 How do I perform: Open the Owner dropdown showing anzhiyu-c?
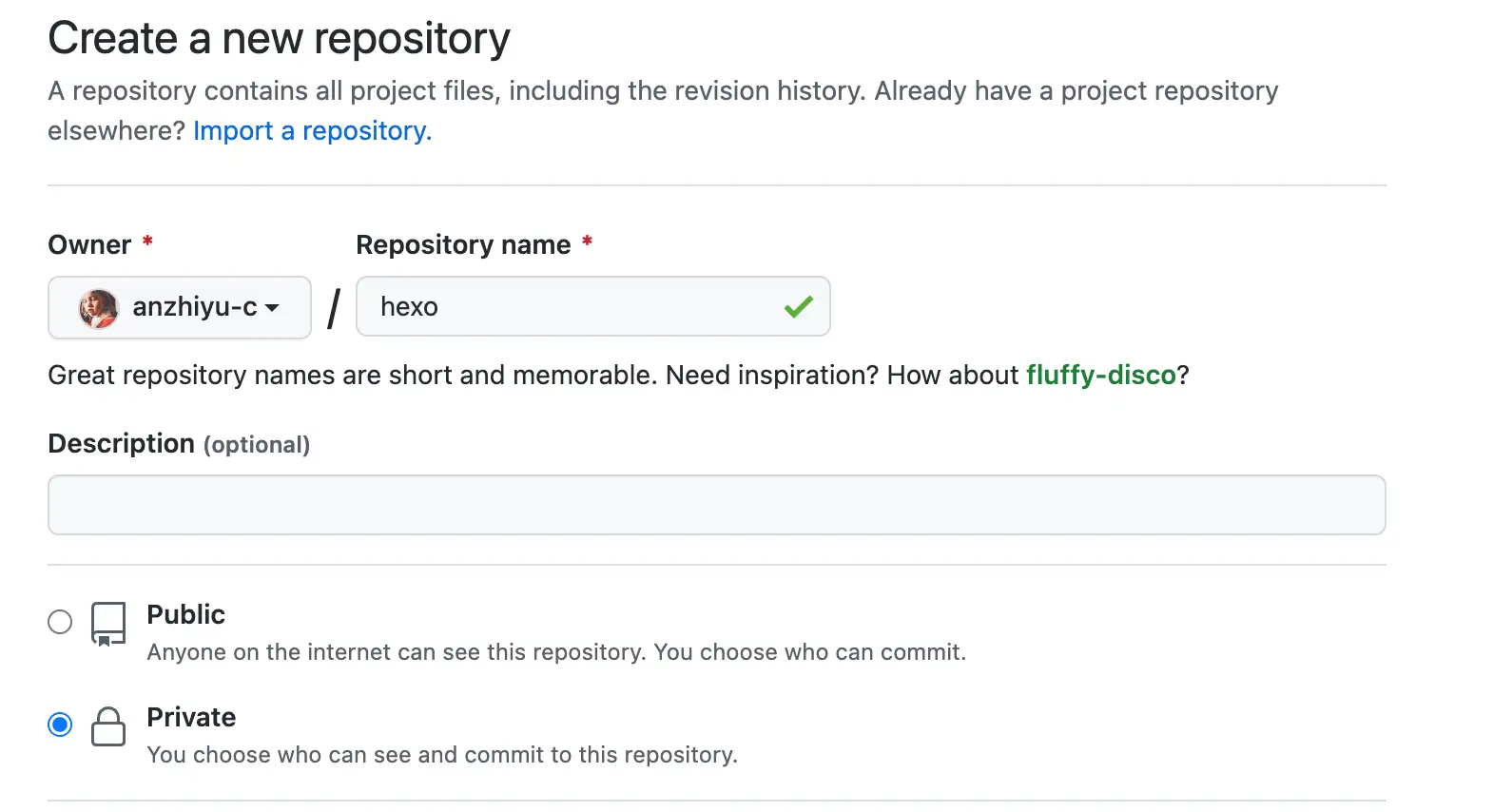coord(180,307)
